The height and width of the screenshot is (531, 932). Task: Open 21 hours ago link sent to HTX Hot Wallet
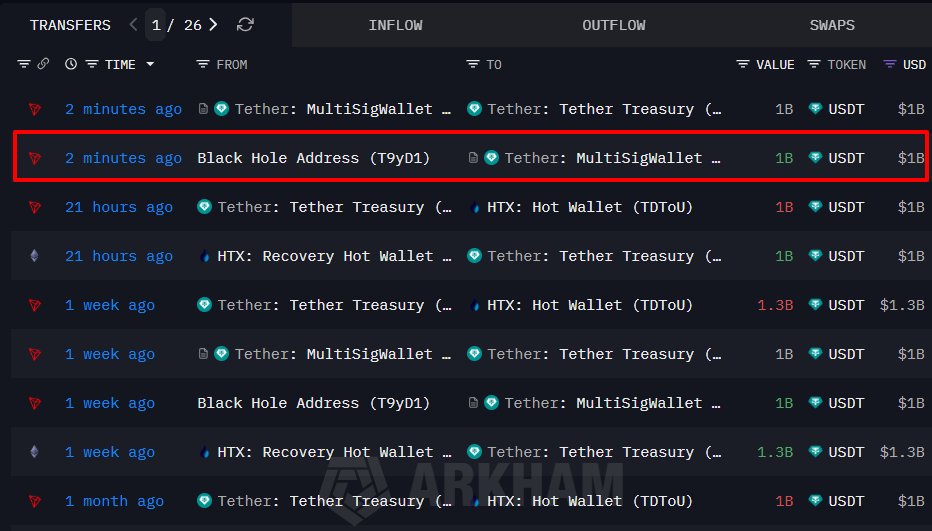point(119,207)
